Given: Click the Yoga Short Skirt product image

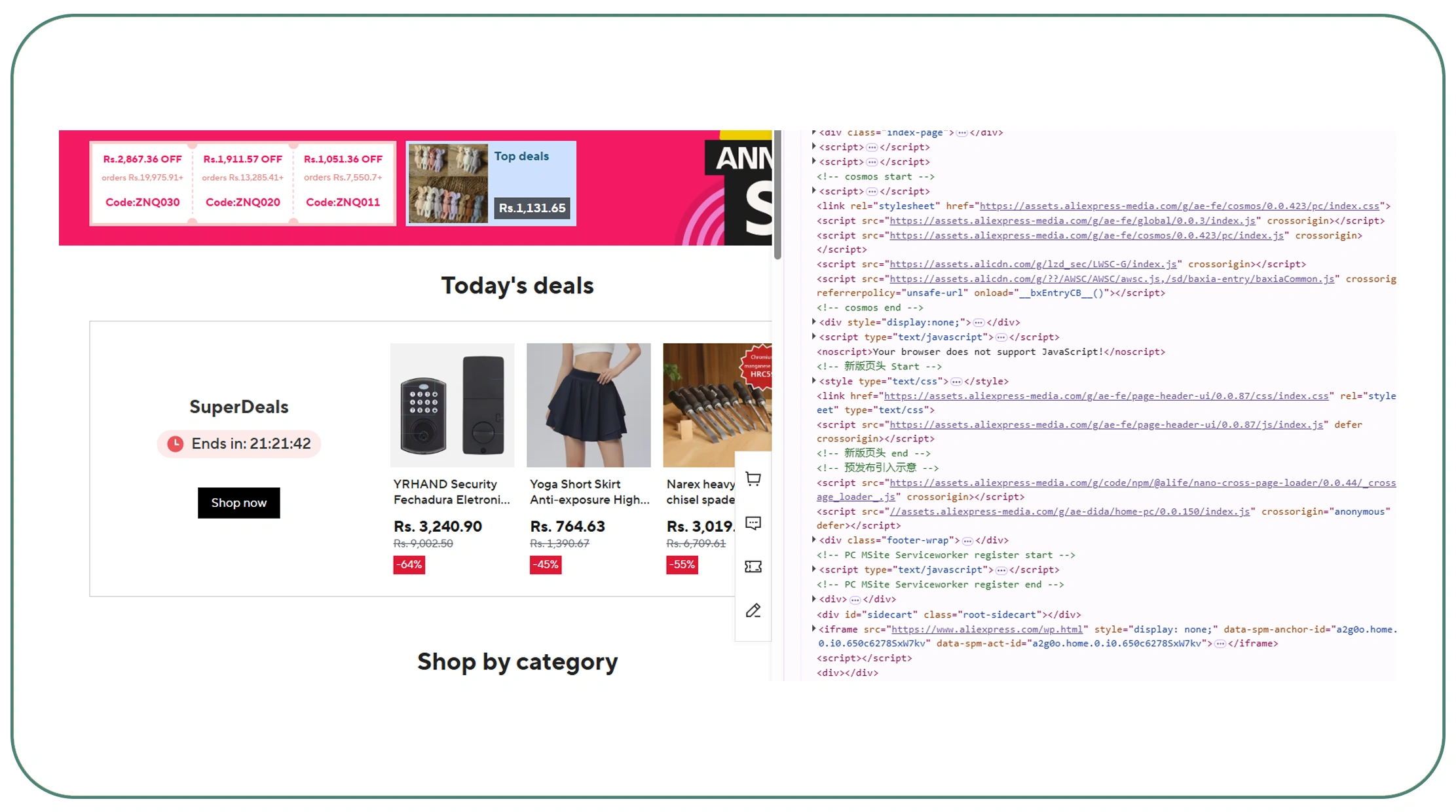Looking at the screenshot, I should pos(588,405).
